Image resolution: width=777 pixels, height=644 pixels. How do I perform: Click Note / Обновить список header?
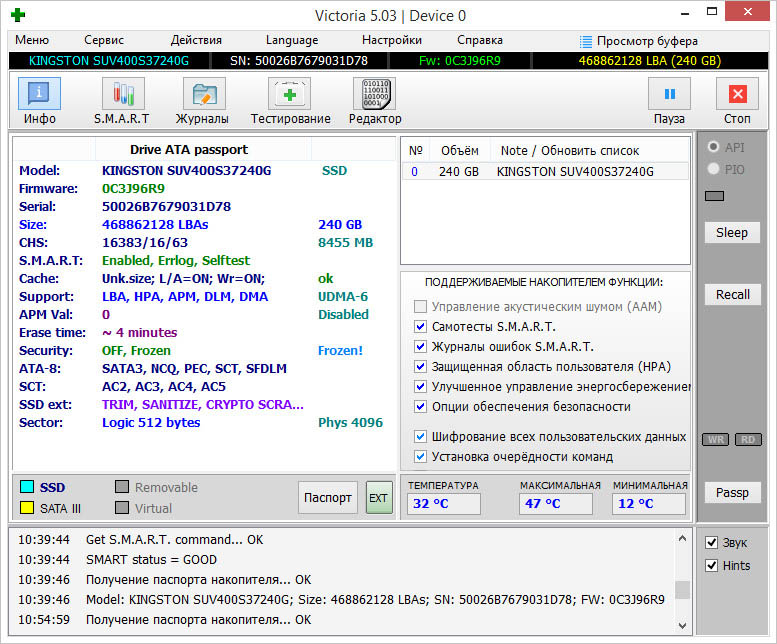pos(570,151)
